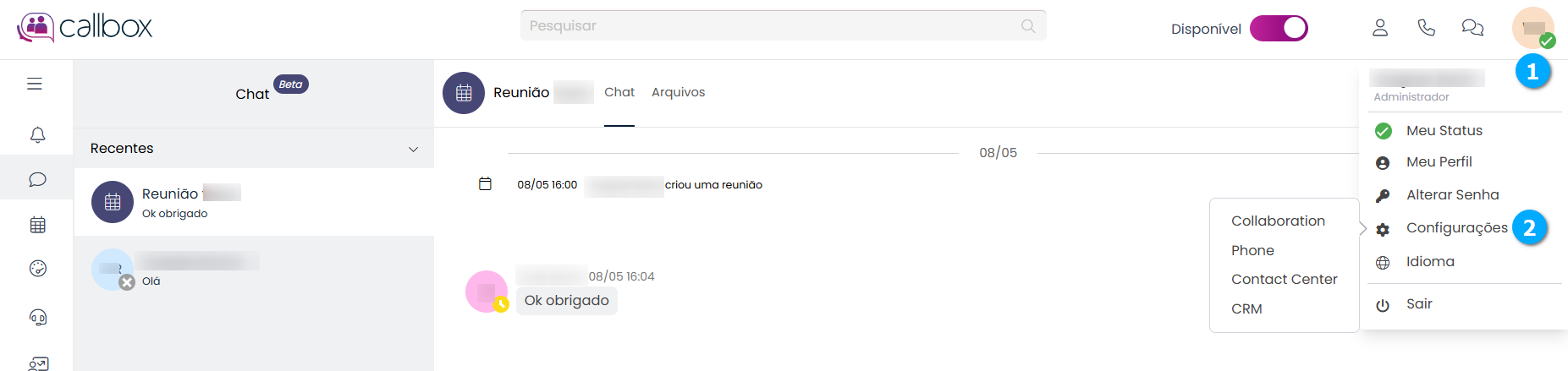
Task: Open the Reunião conversation in Recentes
Action: click(254, 202)
